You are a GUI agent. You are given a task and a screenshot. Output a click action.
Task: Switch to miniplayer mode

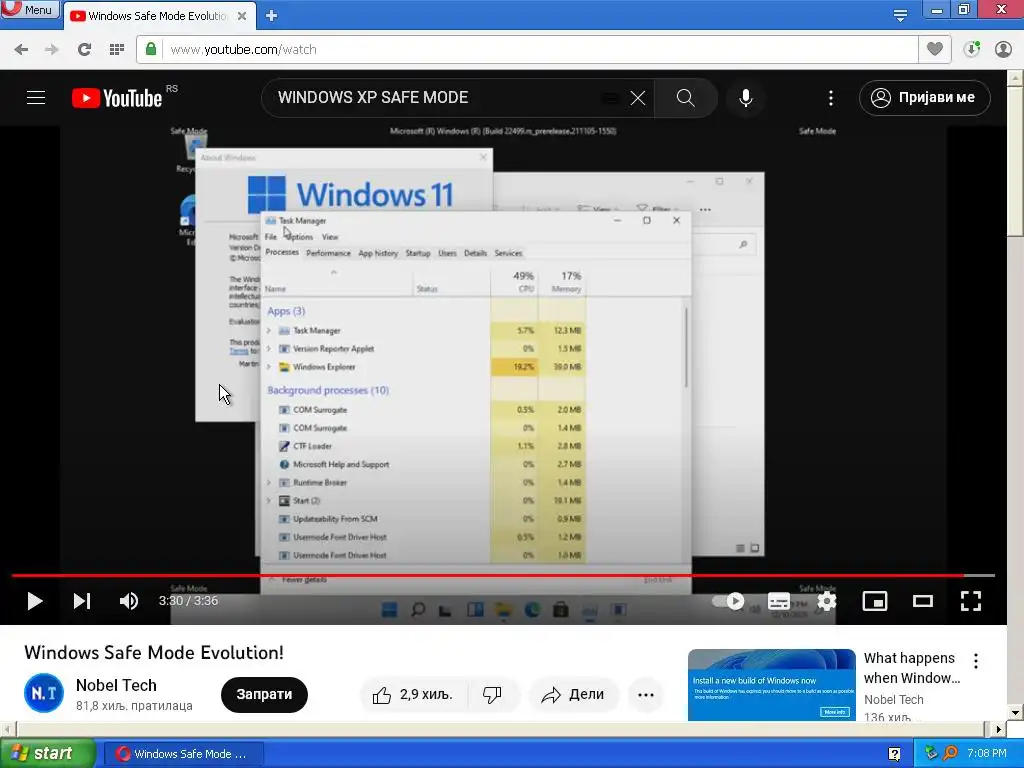tap(874, 601)
